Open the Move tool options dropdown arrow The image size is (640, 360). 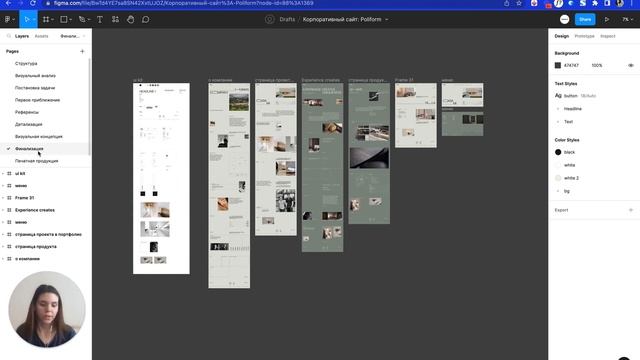34,20
